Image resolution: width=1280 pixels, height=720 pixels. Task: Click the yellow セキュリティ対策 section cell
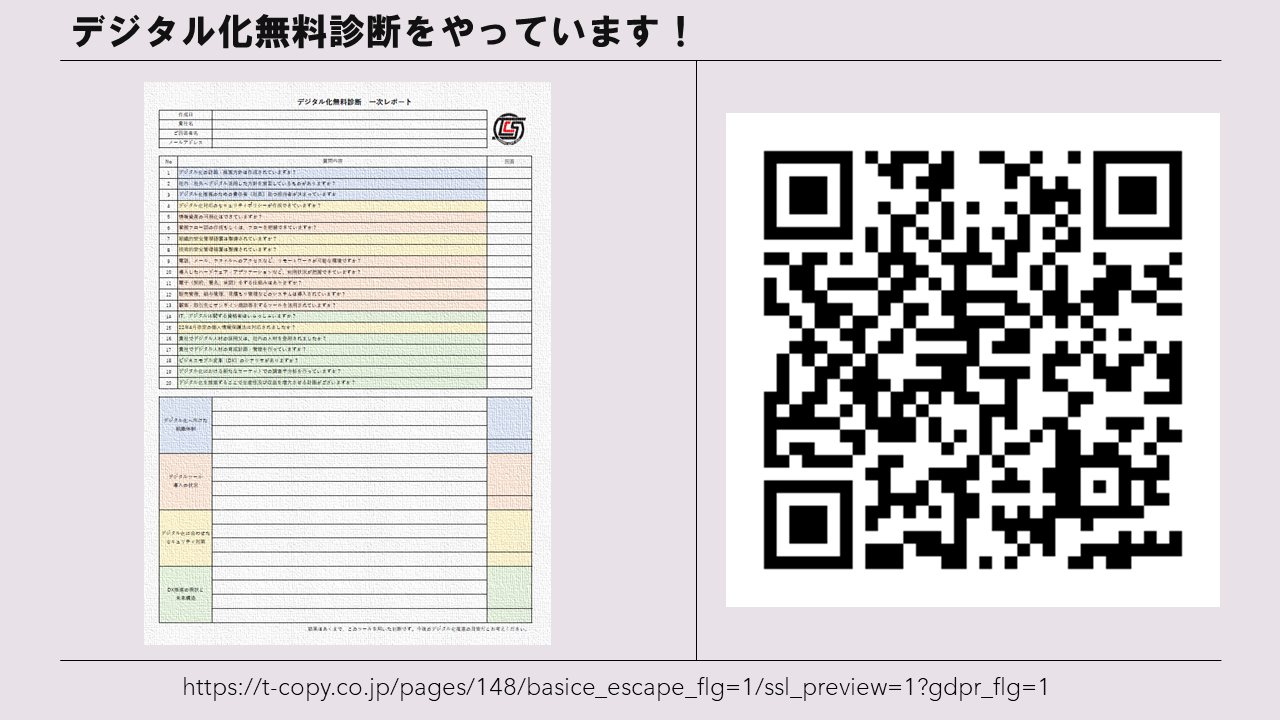click(185, 538)
